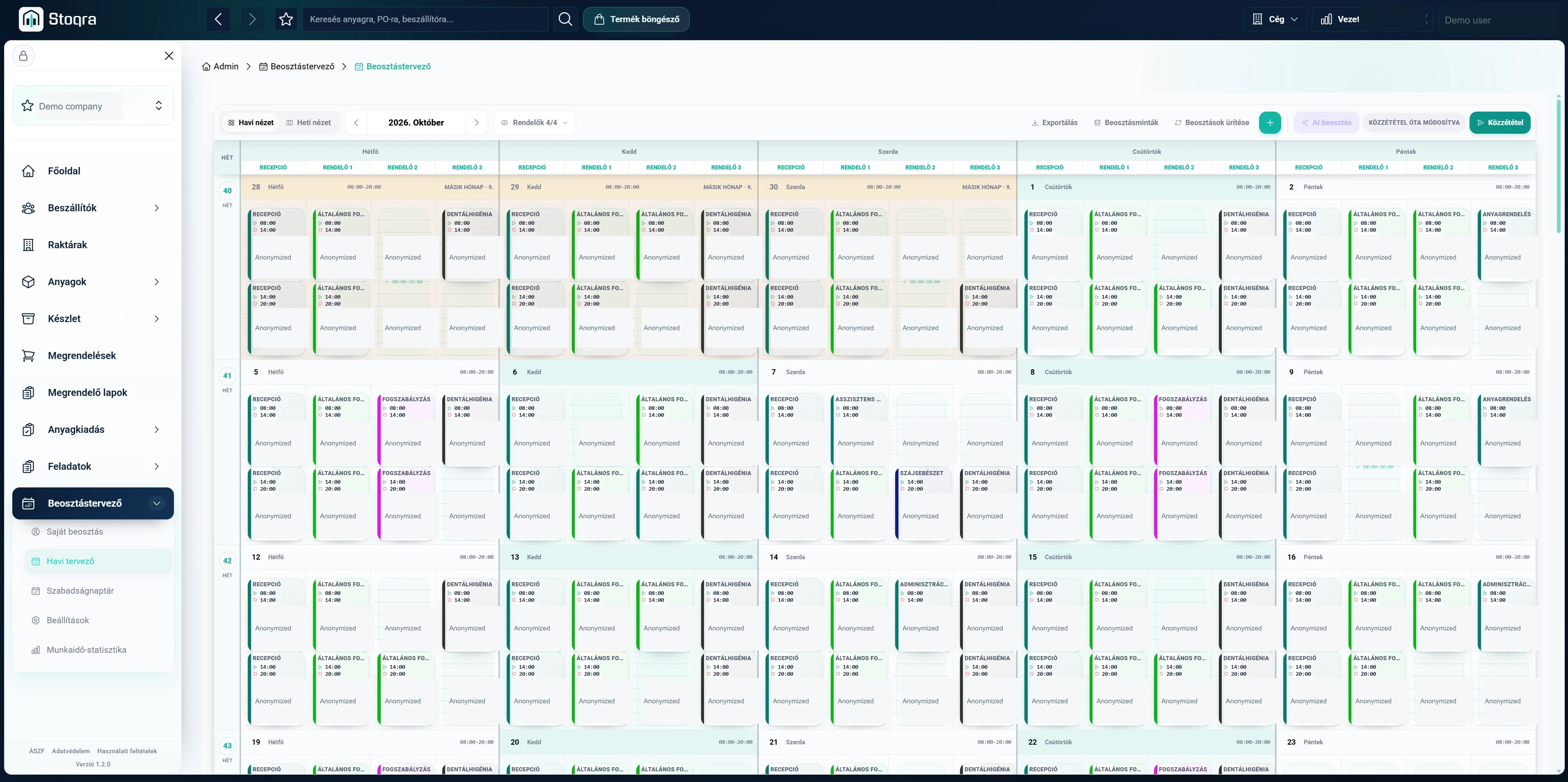The image size is (1568, 782).
Task: Open Megrendelések cart icon
Action: [x=28, y=355]
